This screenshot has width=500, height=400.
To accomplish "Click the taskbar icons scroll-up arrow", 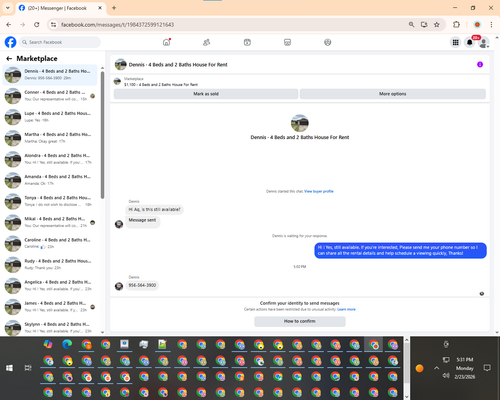I will [407, 340].
